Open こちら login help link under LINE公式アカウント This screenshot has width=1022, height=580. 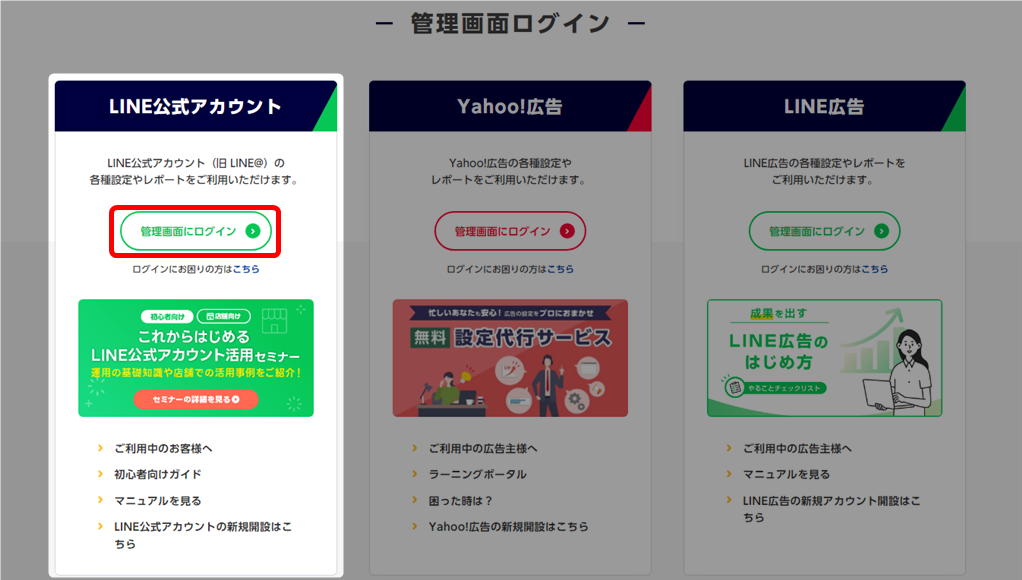pyautogui.click(x=246, y=269)
